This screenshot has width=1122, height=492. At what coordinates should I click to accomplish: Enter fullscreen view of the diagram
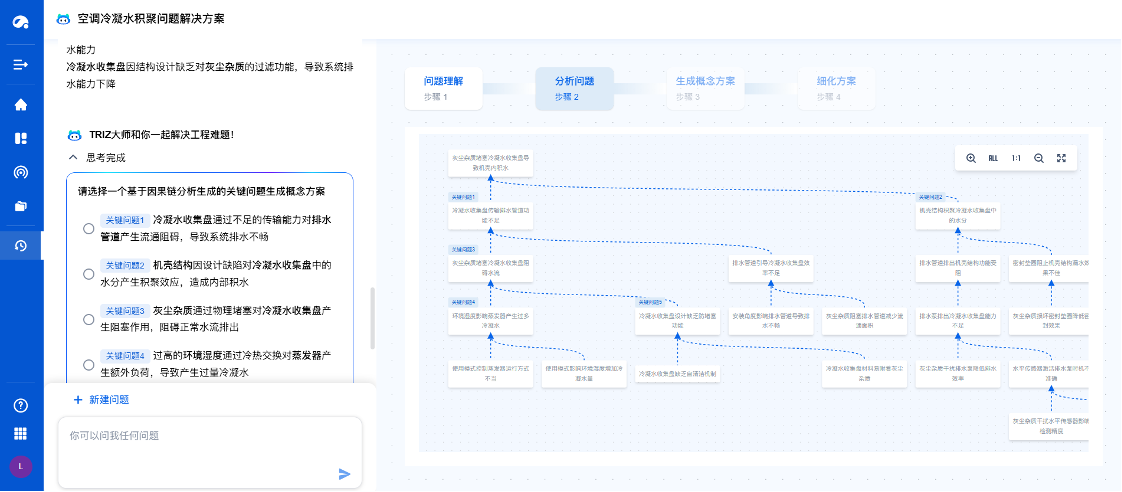point(1061,158)
